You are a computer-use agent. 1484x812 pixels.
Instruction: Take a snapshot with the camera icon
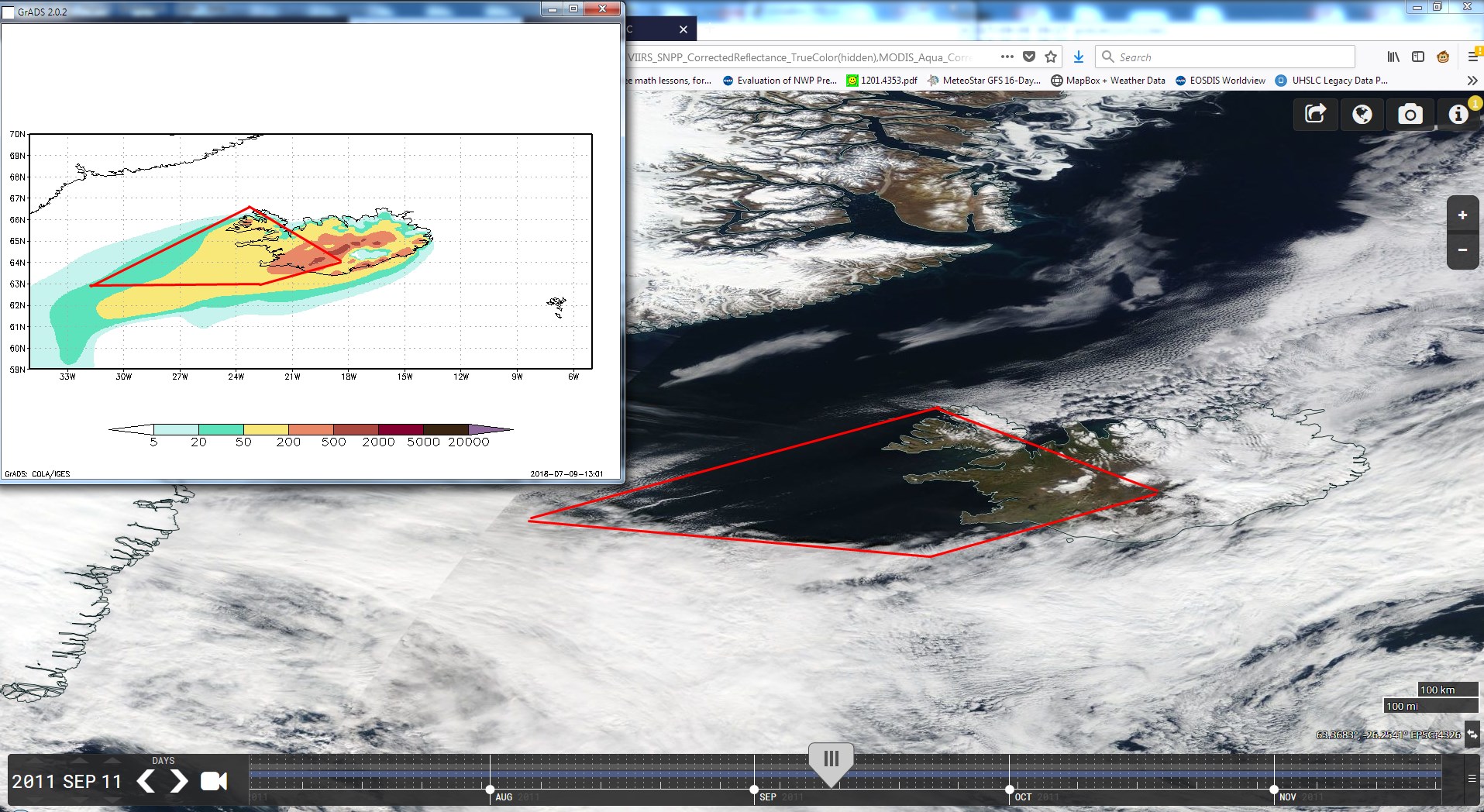pos(1410,115)
